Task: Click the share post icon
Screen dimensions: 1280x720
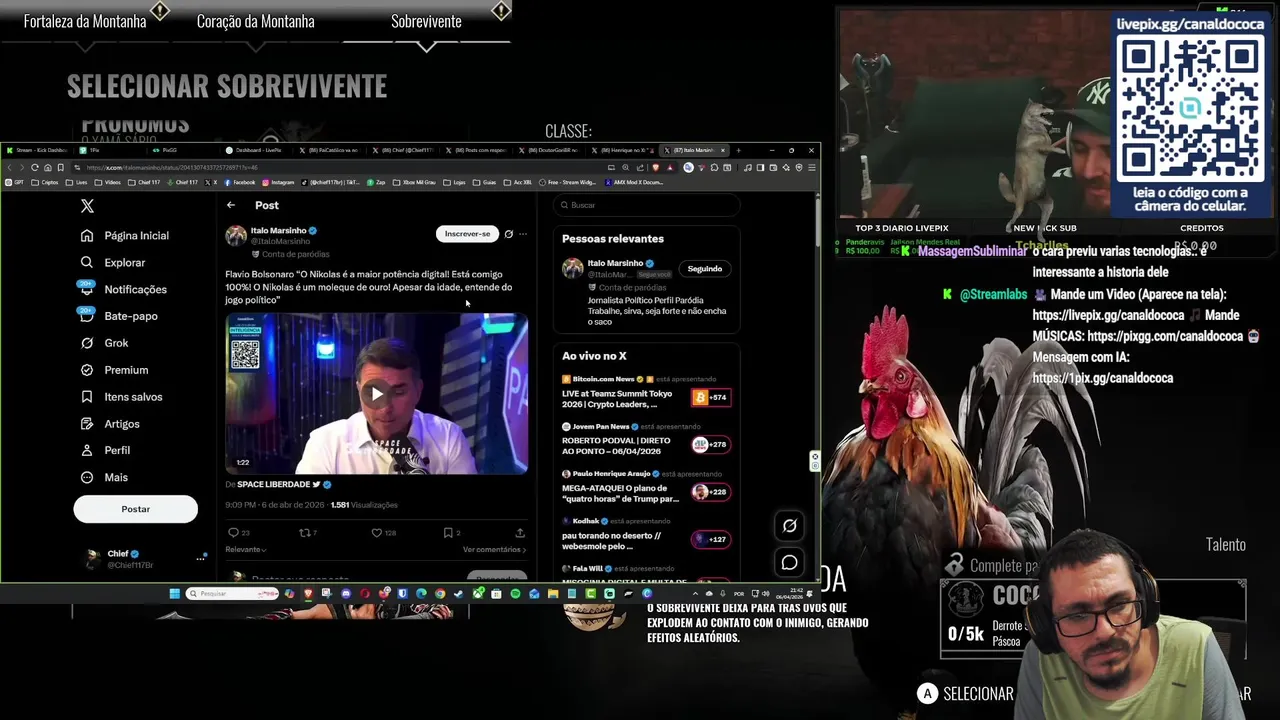Action: tap(519, 533)
